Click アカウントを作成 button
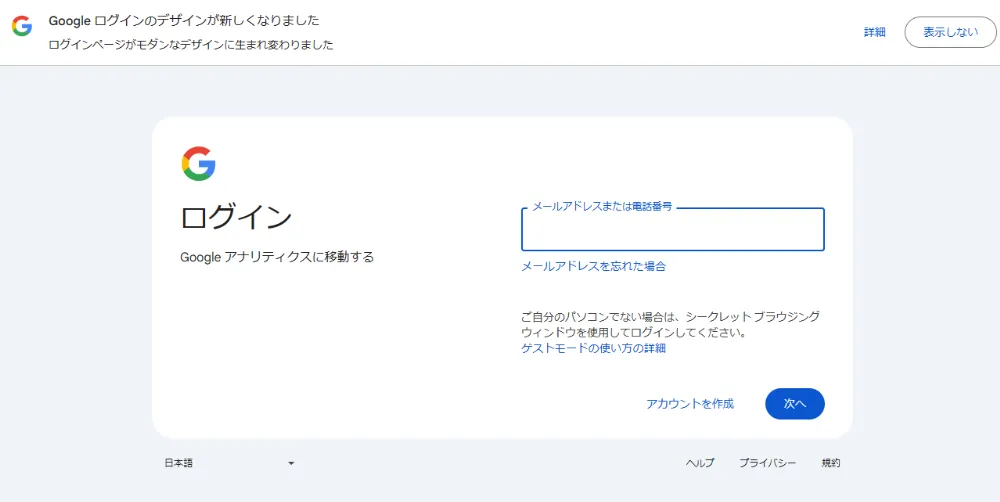This screenshot has height=502, width=1000. click(x=689, y=404)
